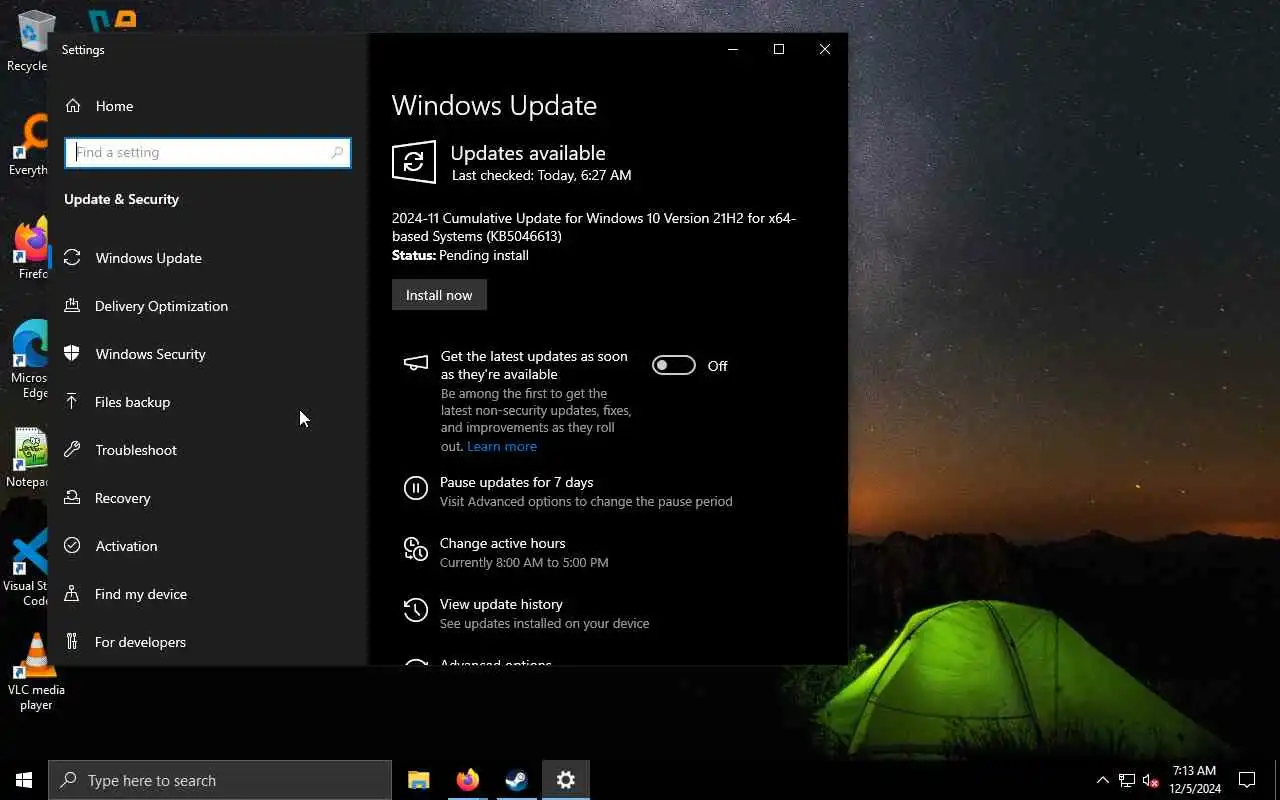Viewport: 1280px width, 800px height.
Task: Open the notification center icon
Action: pos(1247,780)
